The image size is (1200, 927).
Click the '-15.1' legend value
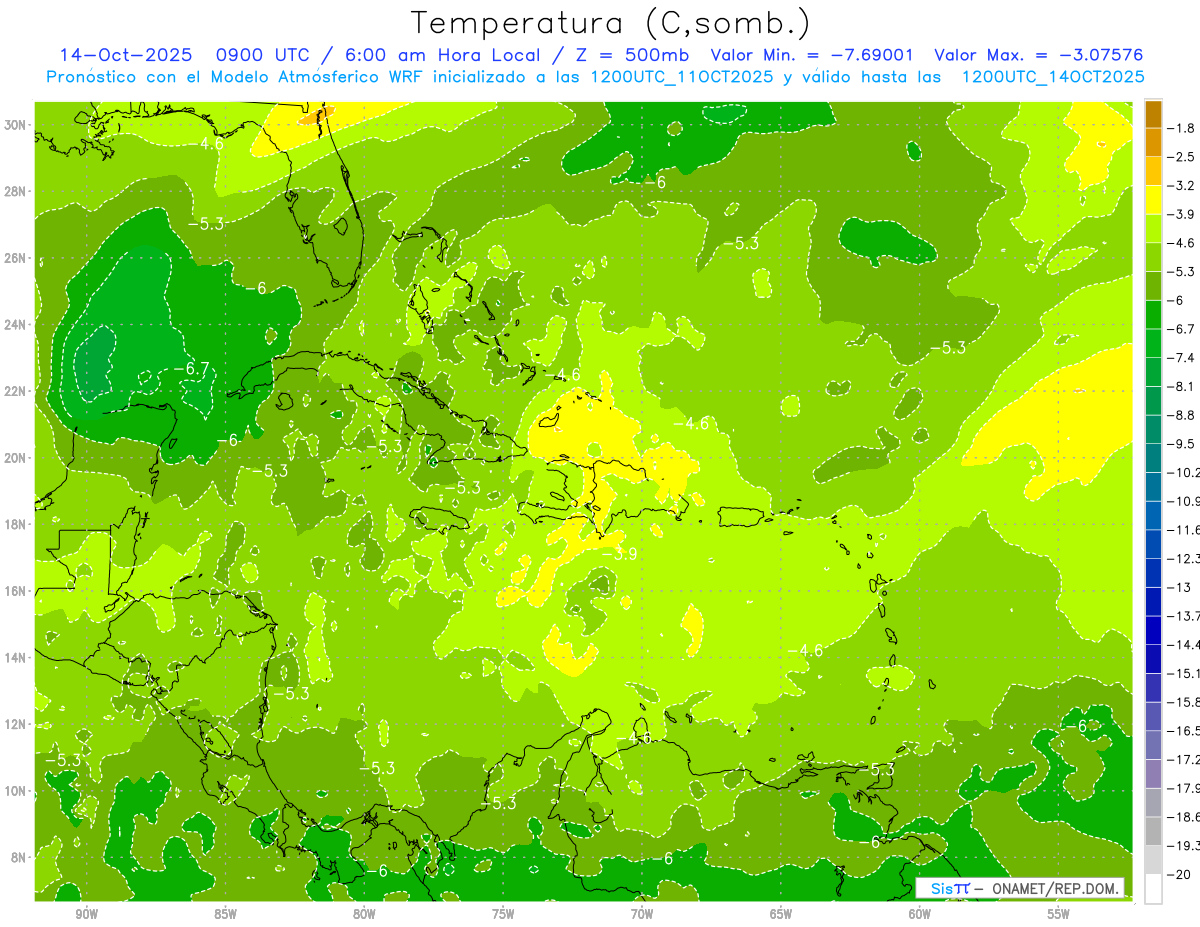1184,673
